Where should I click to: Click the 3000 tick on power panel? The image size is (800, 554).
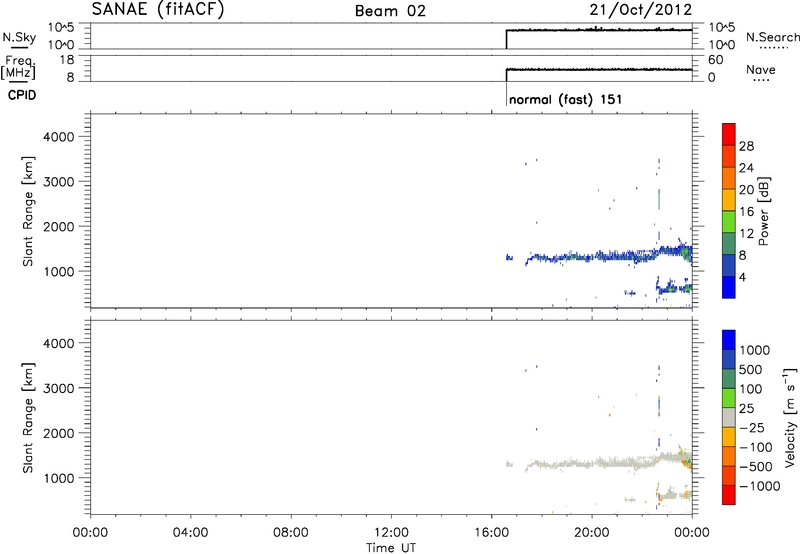tap(58, 182)
